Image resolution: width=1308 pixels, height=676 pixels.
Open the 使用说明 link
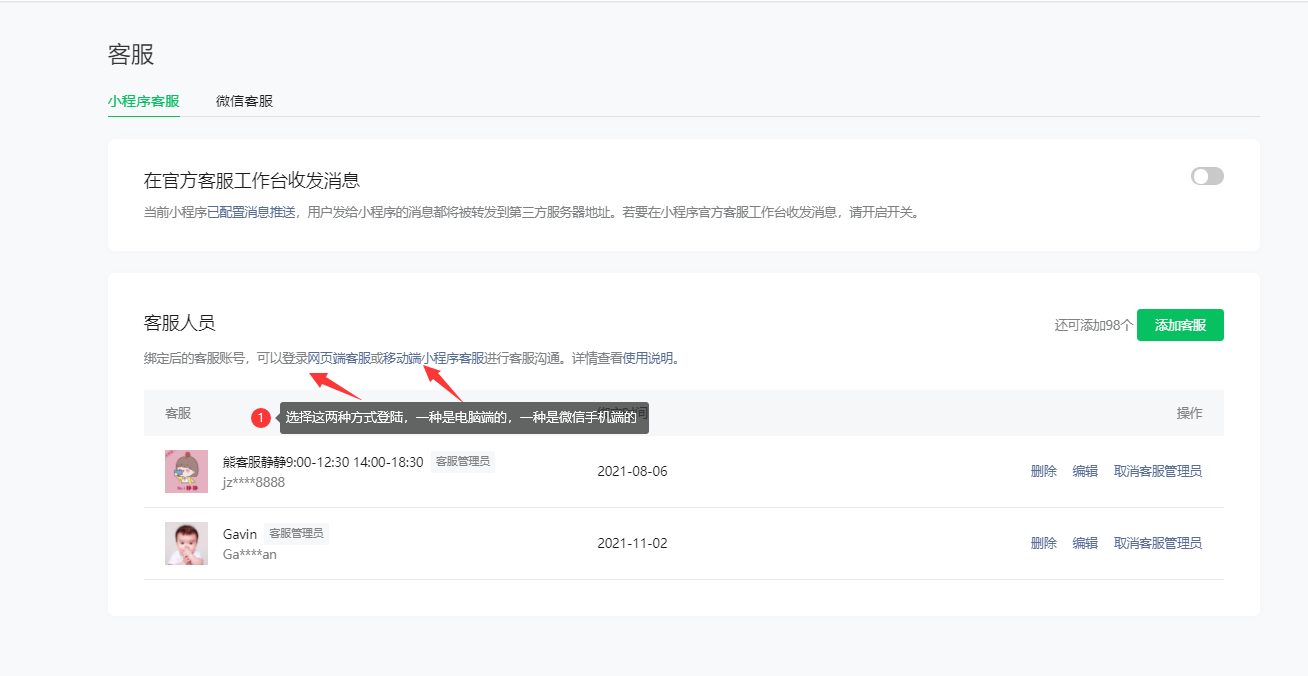click(x=648, y=358)
